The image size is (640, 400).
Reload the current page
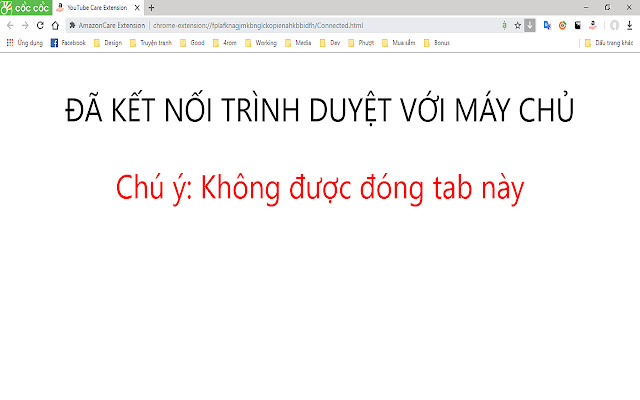tap(40, 25)
